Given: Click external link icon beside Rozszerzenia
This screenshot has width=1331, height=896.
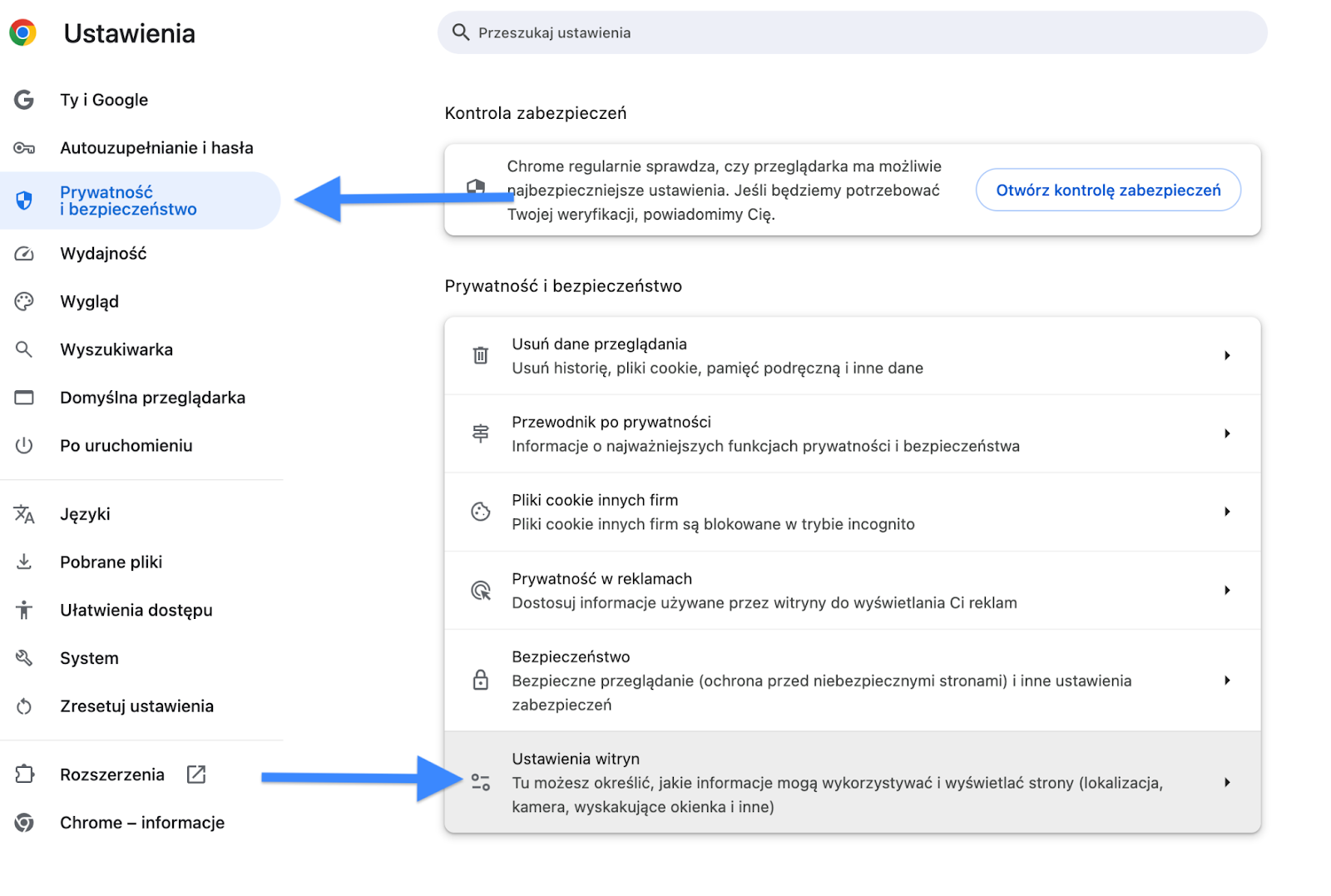Looking at the screenshot, I should click(x=196, y=775).
